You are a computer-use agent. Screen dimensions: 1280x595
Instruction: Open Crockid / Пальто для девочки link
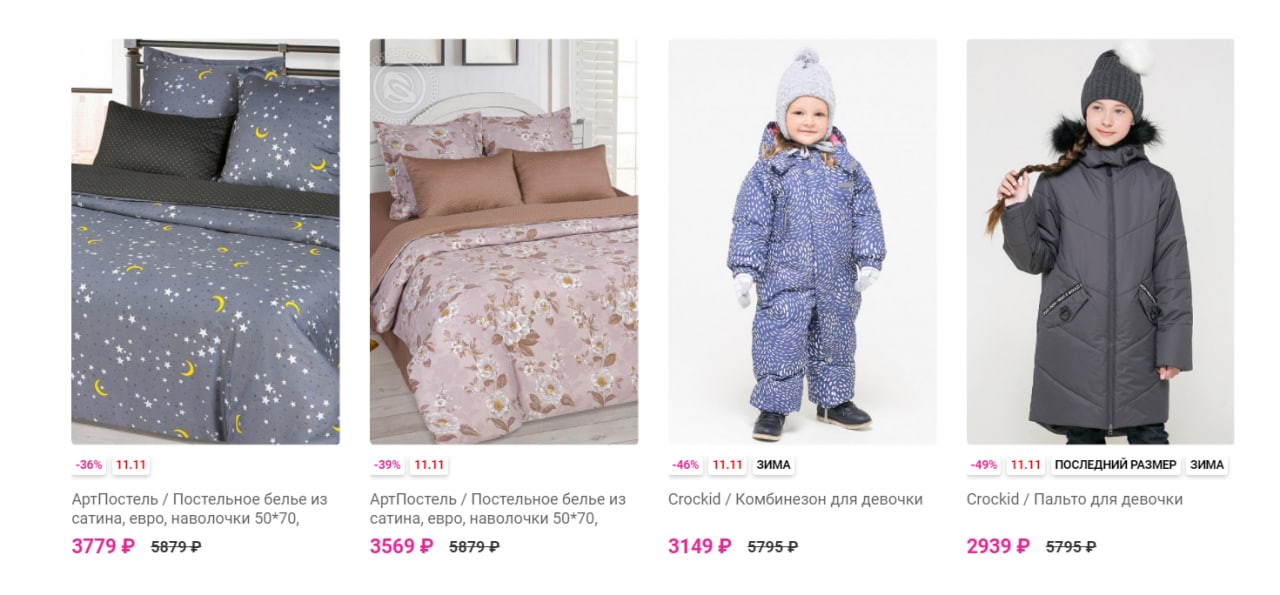click(1075, 499)
